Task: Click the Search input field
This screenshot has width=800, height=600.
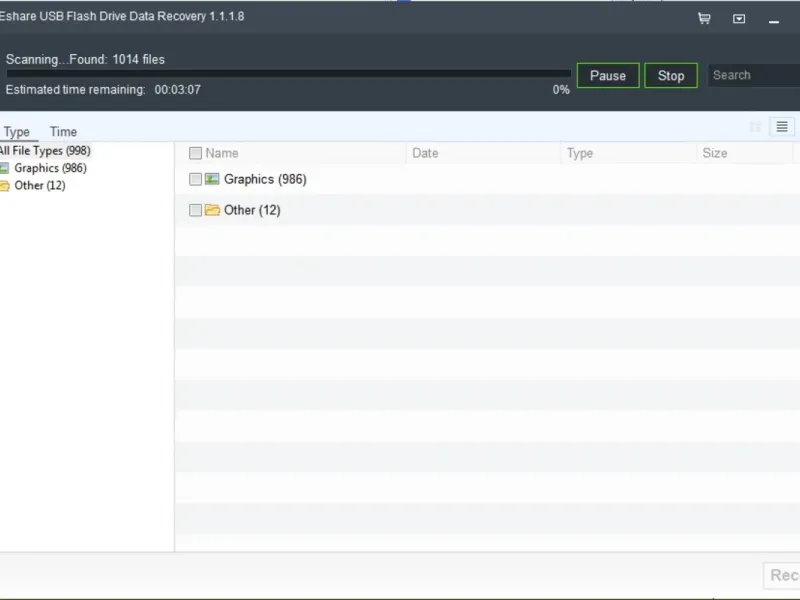Action: (x=754, y=75)
